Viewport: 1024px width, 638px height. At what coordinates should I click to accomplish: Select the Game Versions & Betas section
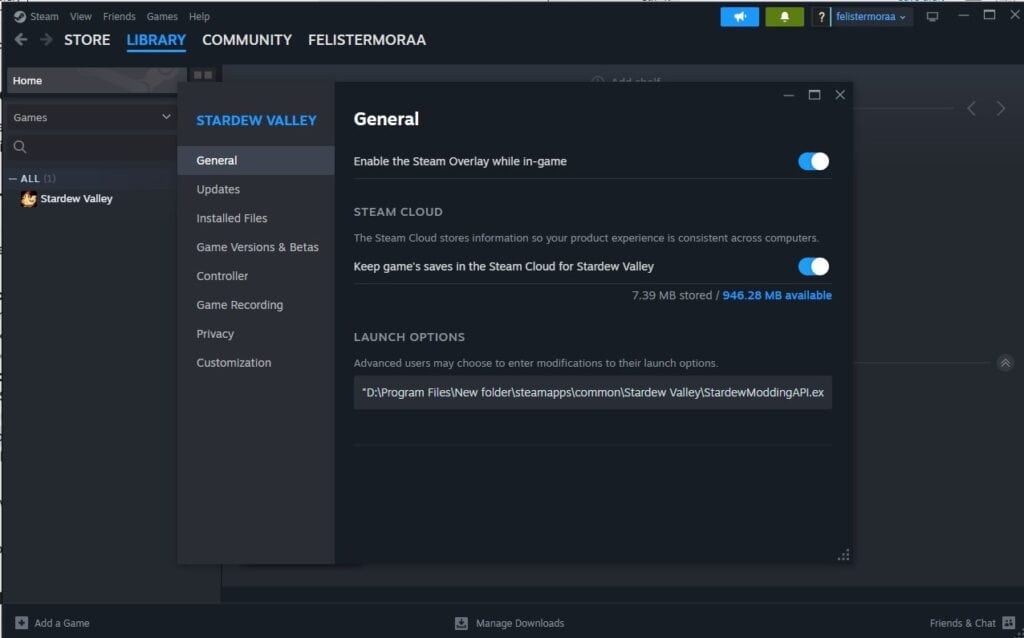pyautogui.click(x=257, y=247)
